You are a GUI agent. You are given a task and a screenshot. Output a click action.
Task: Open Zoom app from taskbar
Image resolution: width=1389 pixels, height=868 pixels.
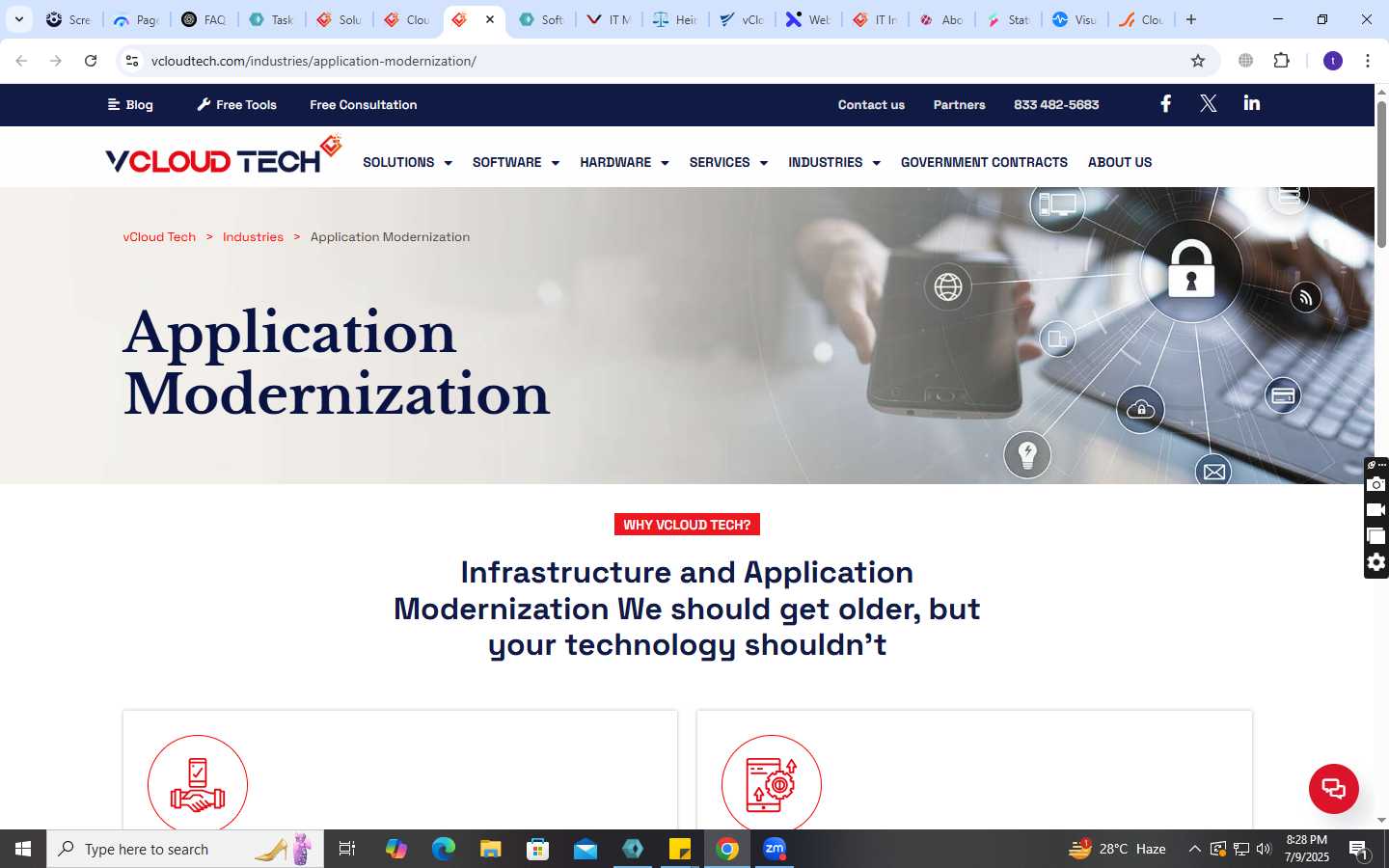(x=775, y=849)
